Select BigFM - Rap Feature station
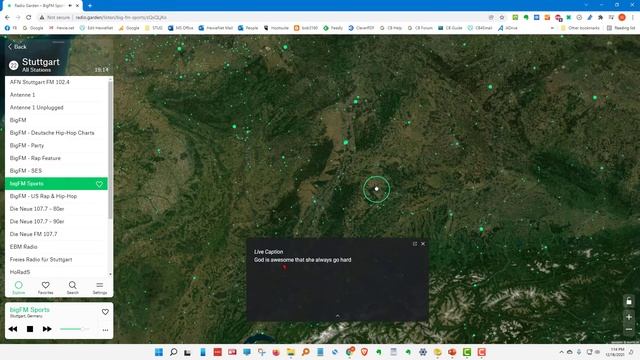This screenshot has height=360, width=640. pos(56,158)
